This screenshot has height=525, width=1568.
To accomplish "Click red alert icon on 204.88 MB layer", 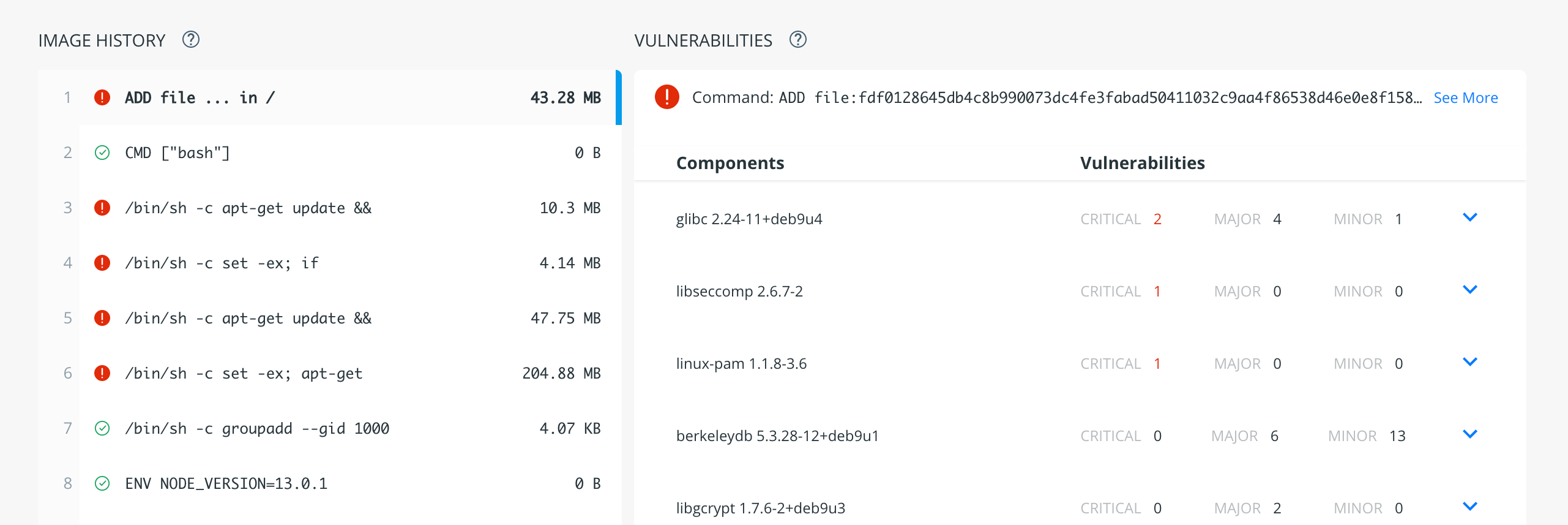I will [x=102, y=373].
